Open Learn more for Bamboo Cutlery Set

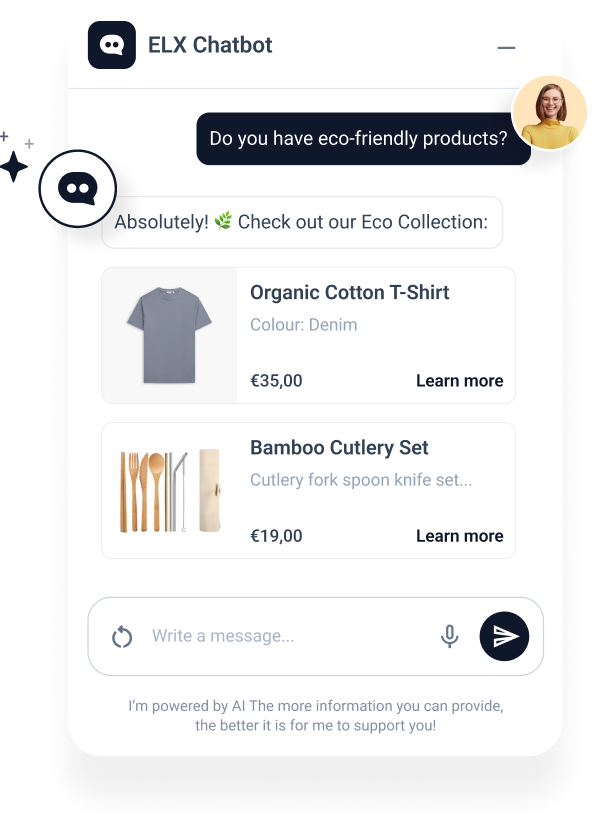coord(459,536)
